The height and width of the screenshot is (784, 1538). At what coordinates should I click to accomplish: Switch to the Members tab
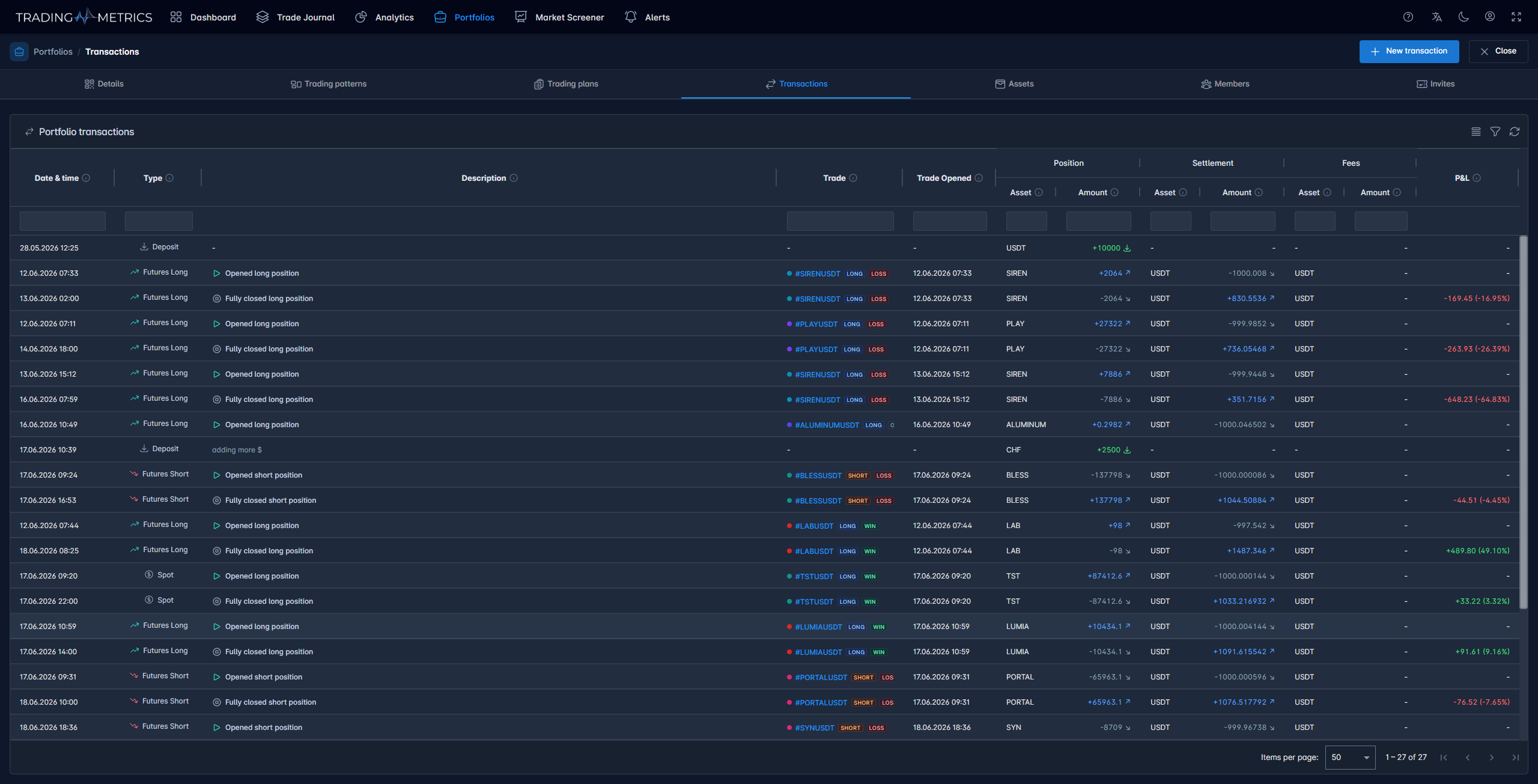(1225, 84)
